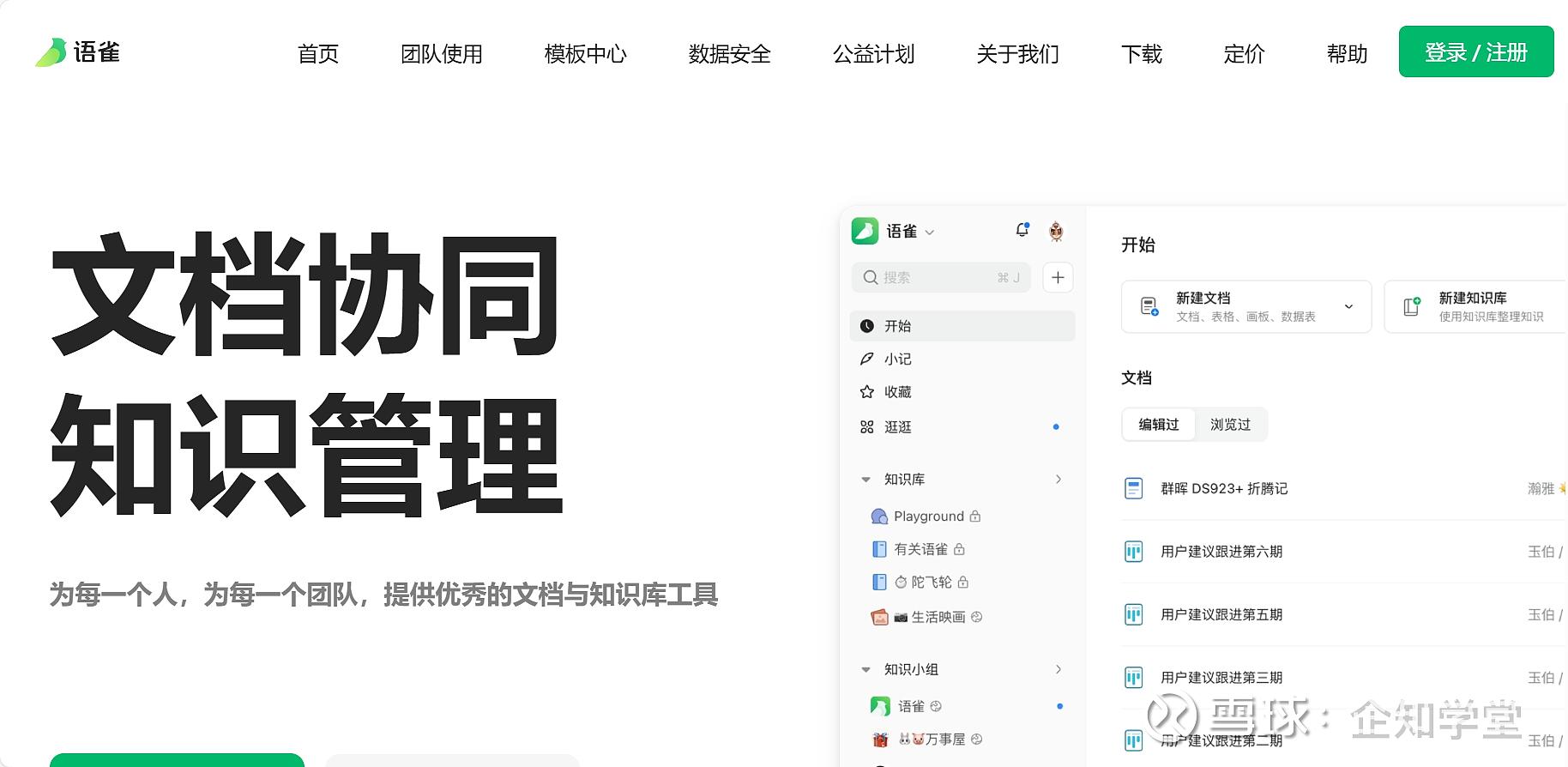
Task: Click the 语雀 bird logo in header
Action: [x=77, y=52]
